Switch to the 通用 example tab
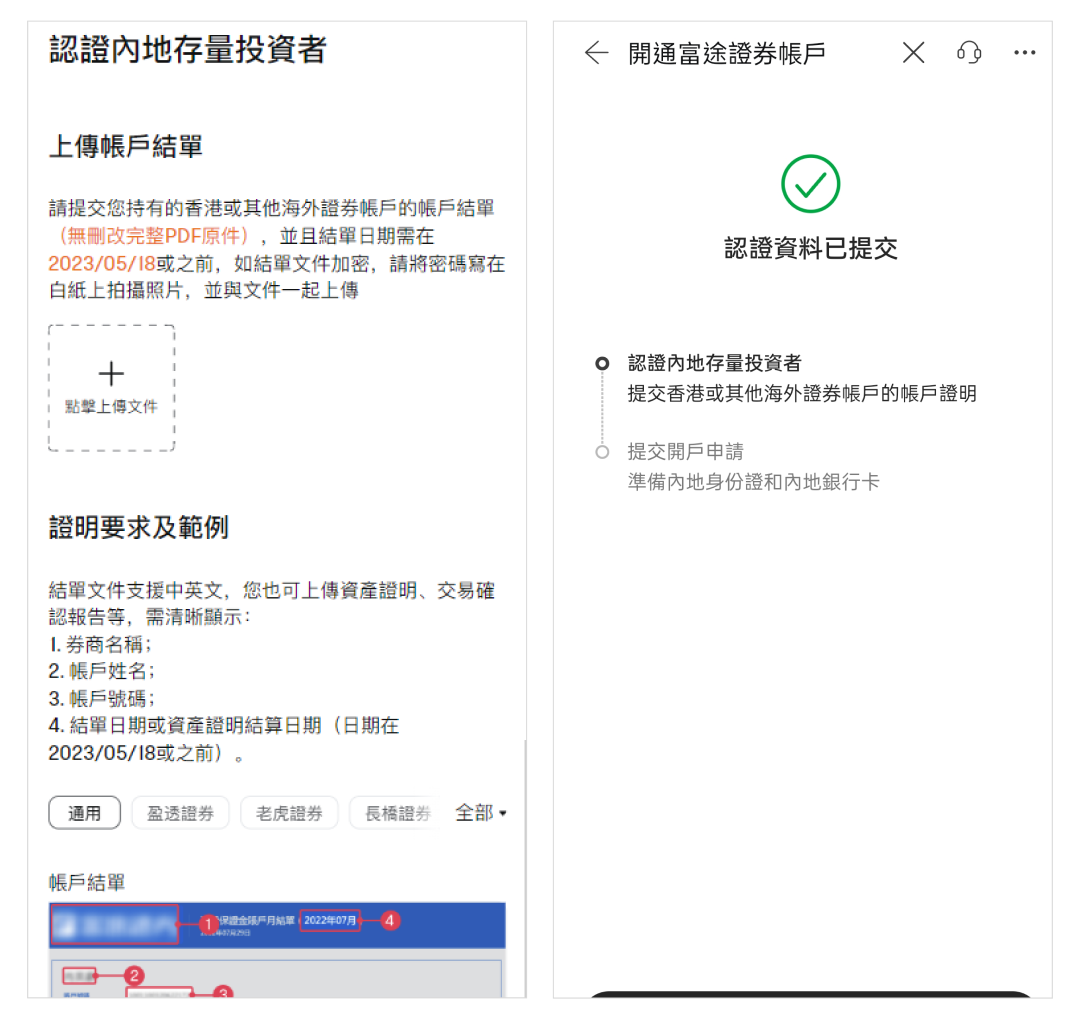 pos(85,813)
